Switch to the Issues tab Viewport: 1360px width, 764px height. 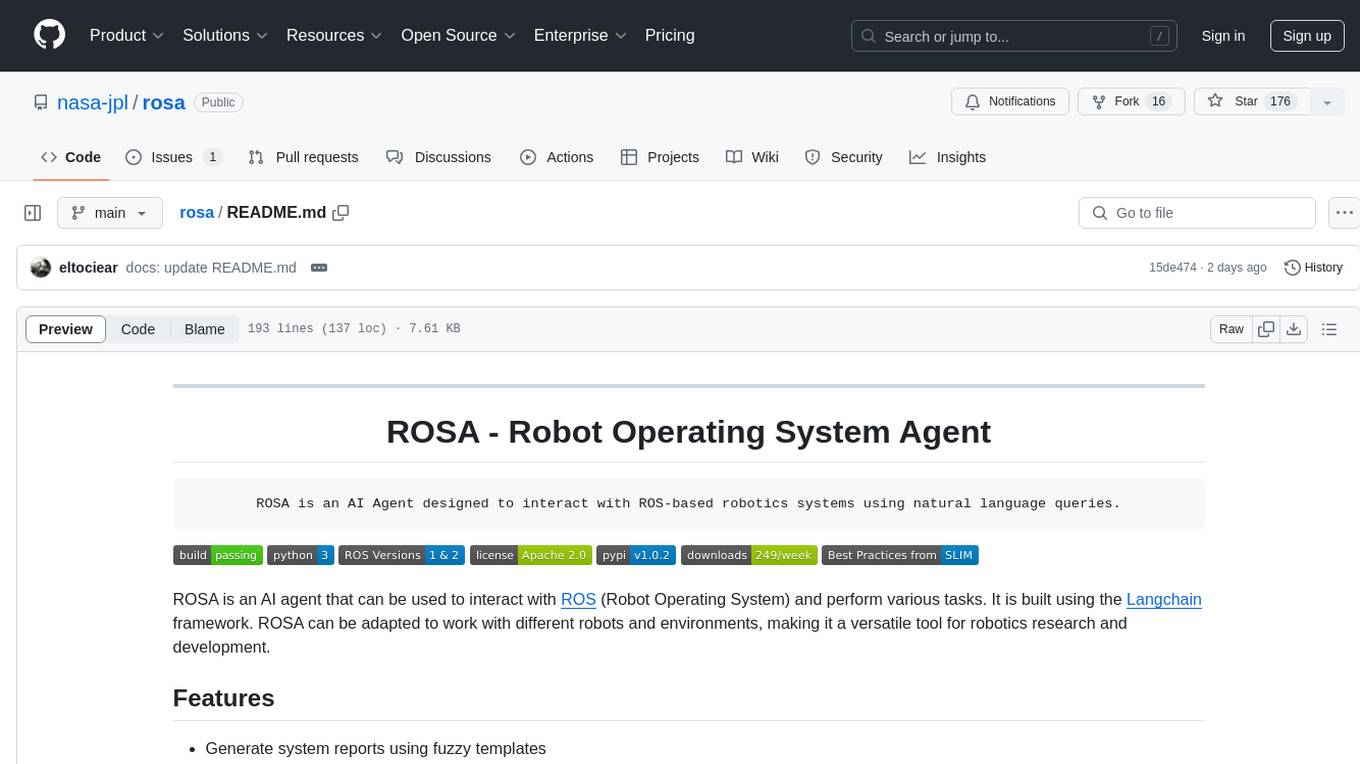[173, 157]
